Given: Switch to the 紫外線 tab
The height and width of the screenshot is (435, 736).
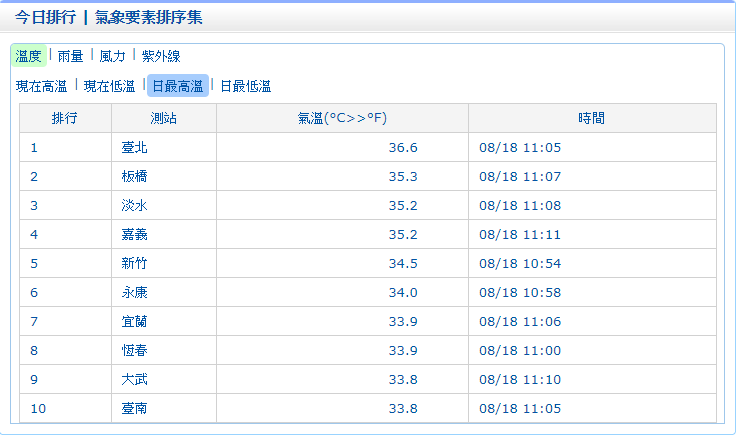Looking at the screenshot, I should point(161,56).
